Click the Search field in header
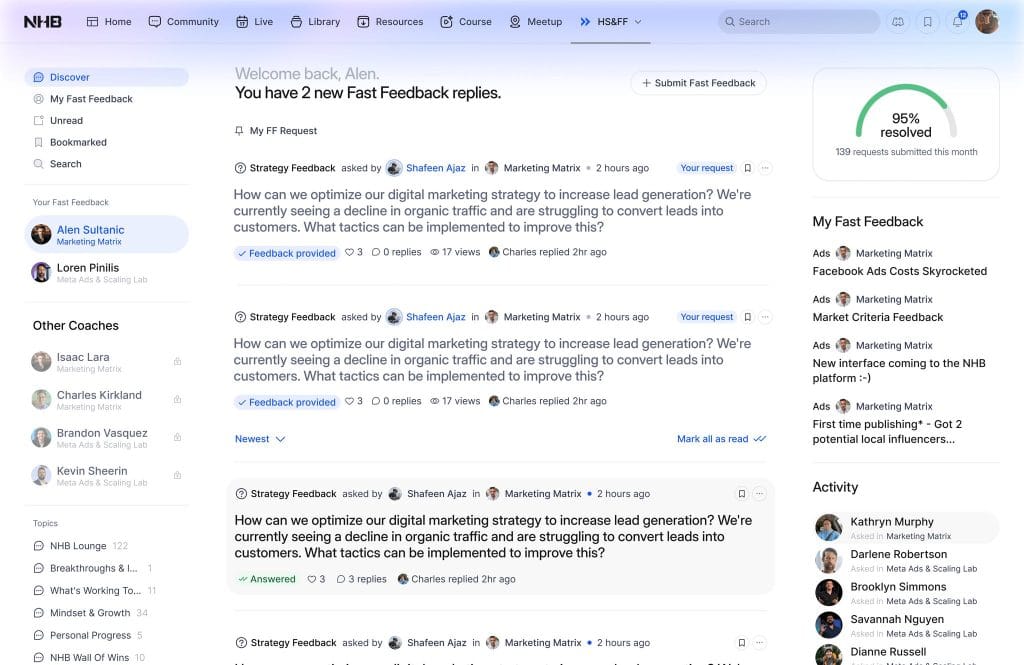The image size is (1024, 665). (799, 22)
